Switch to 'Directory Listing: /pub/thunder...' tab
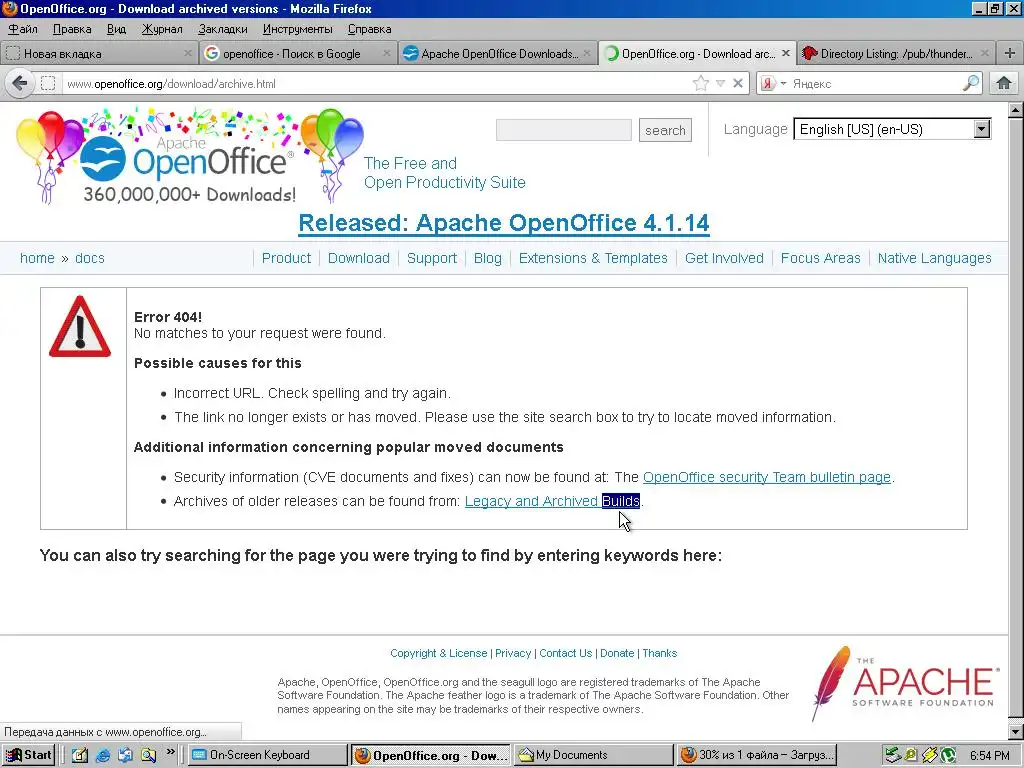 pos(897,54)
